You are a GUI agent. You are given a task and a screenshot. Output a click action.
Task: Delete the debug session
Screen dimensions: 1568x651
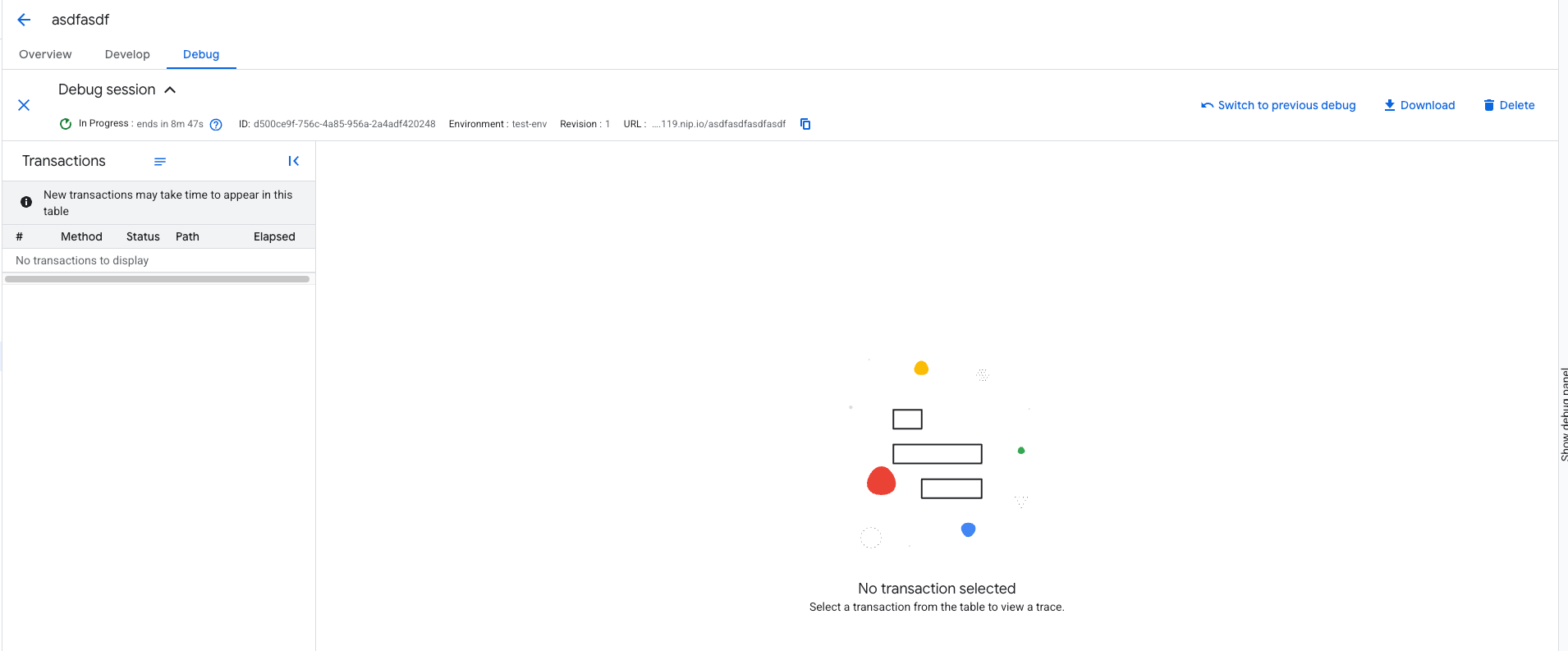click(1509, 105)
